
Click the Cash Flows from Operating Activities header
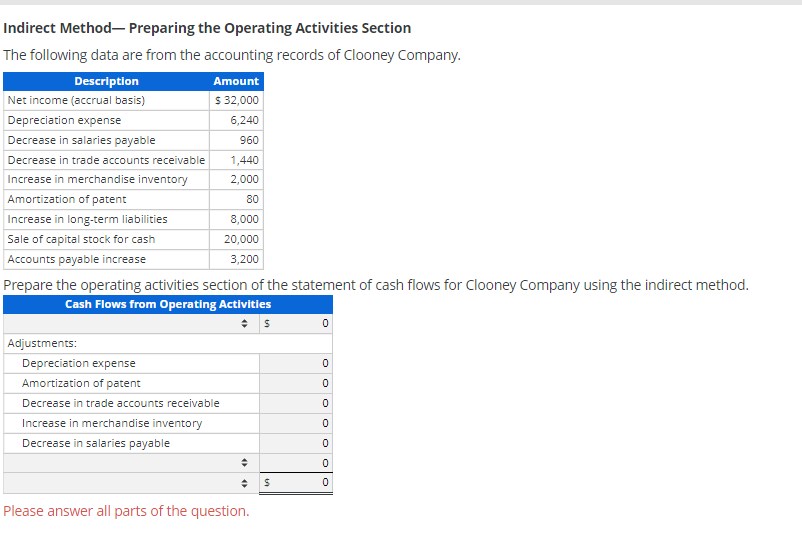tap(168, 304)
